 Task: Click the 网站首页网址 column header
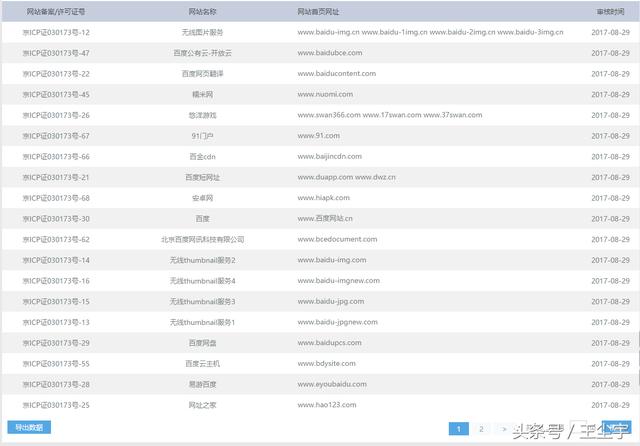click(318, 11)
